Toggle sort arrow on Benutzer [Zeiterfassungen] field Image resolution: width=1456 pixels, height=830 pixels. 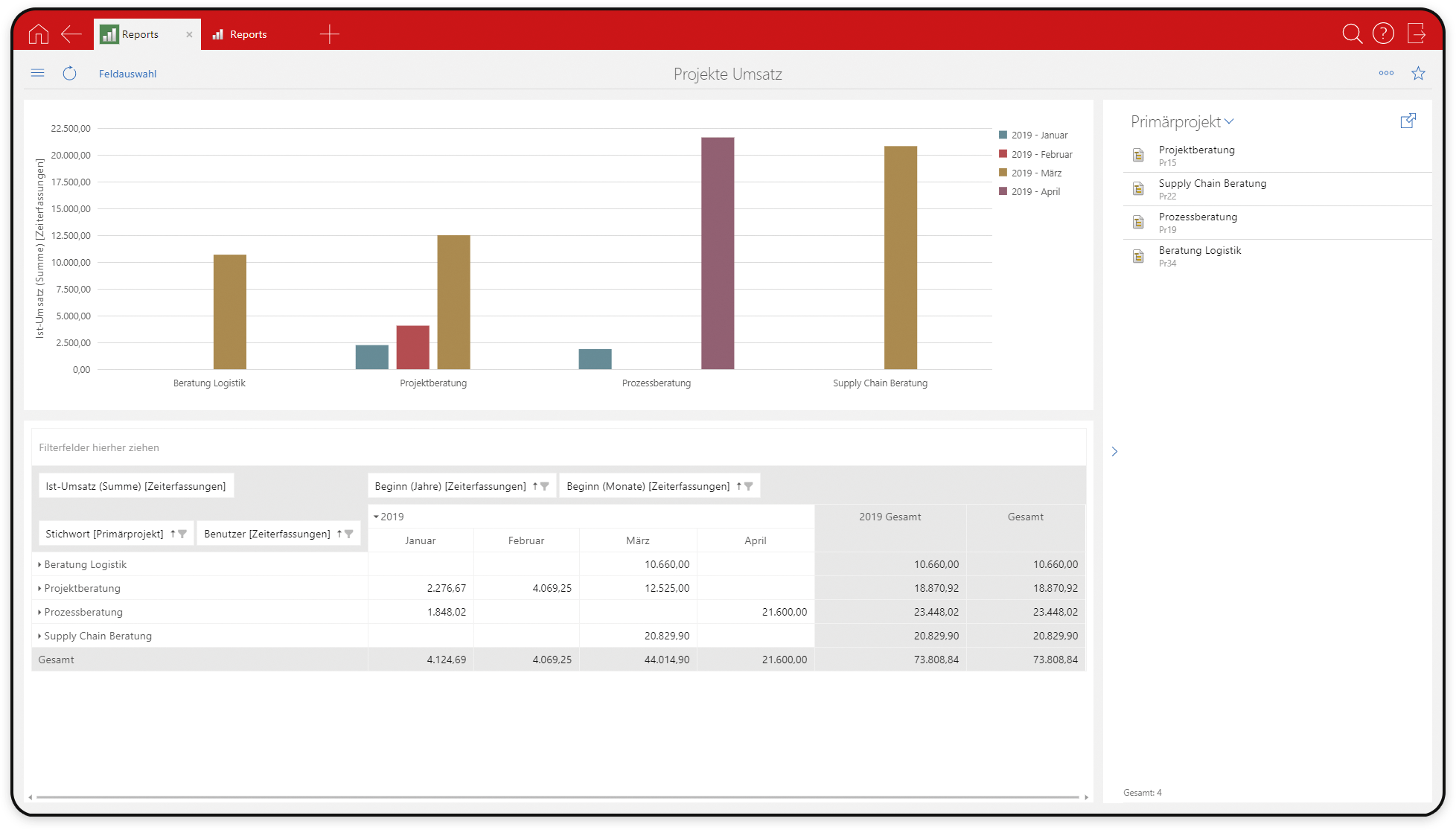pos(339,534)
